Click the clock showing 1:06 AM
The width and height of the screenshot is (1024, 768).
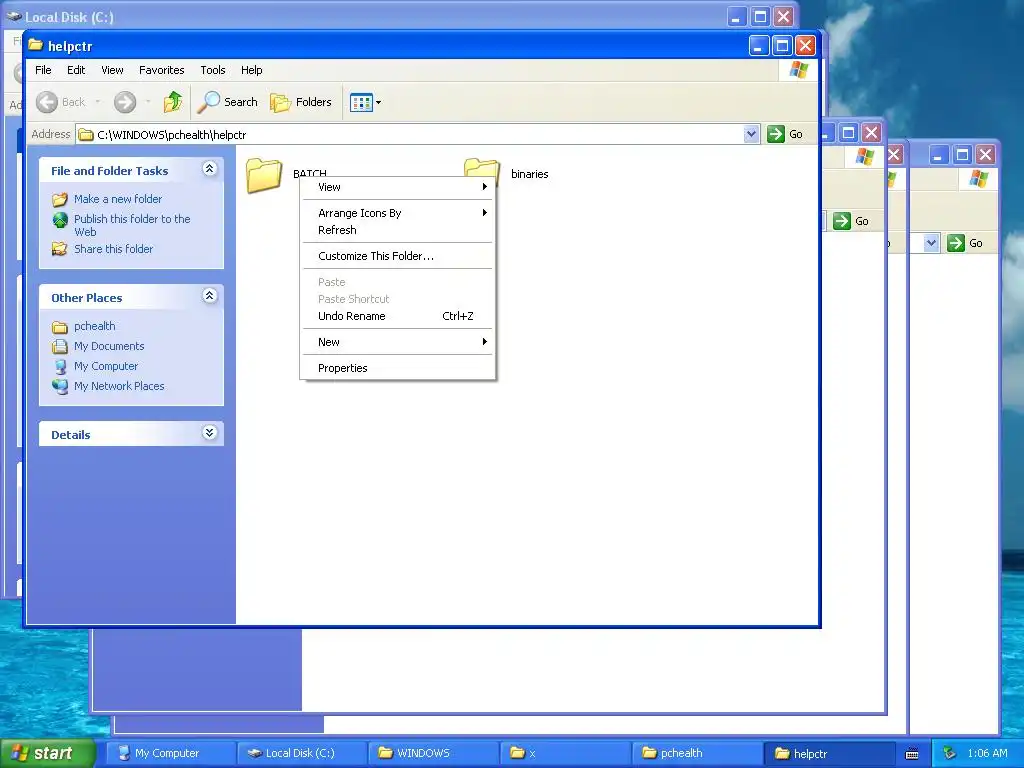coord(987,754)
